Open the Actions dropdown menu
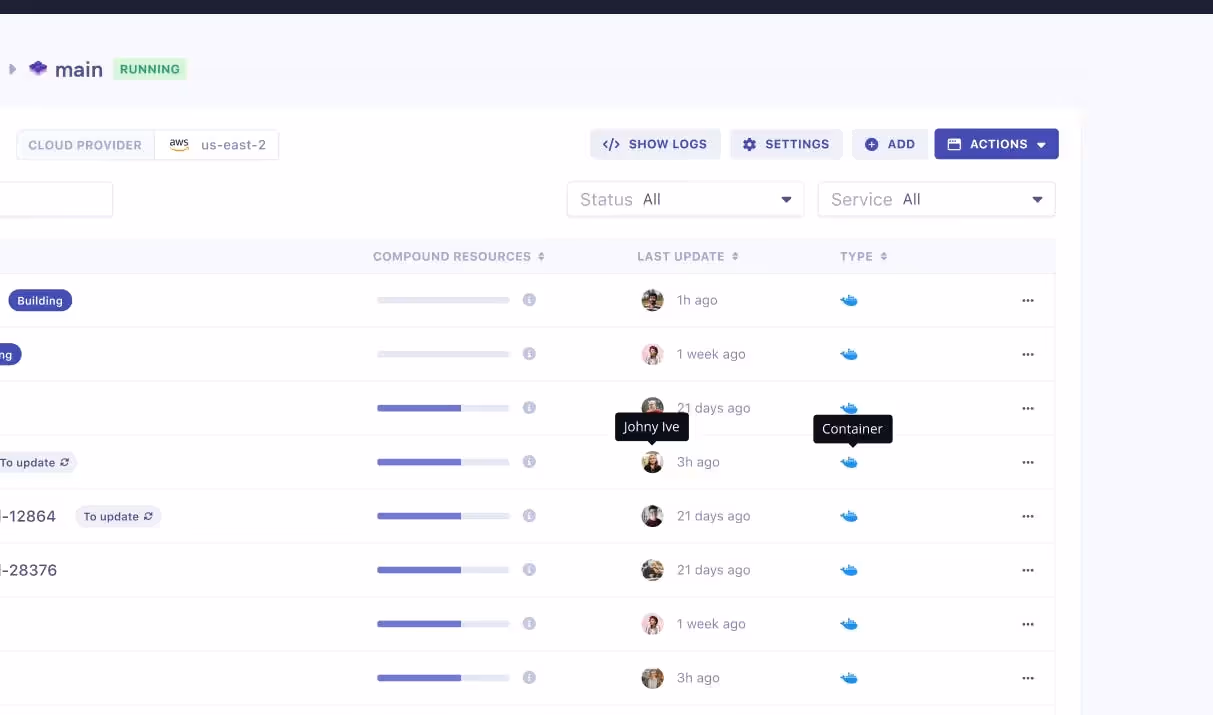The width and height of the screenshot is (1213, 715). pos(996,144)
